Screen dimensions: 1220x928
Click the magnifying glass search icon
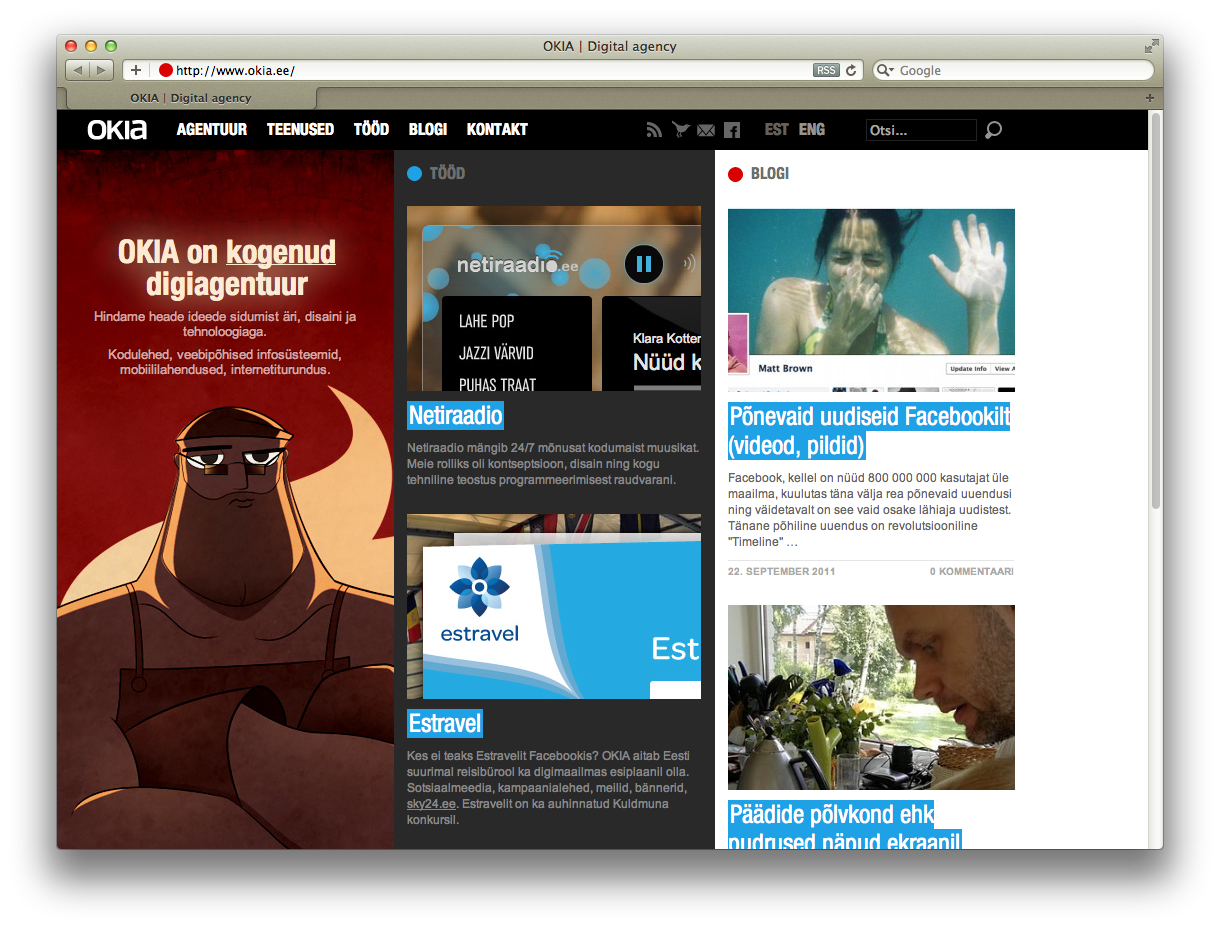pos(993,130)
